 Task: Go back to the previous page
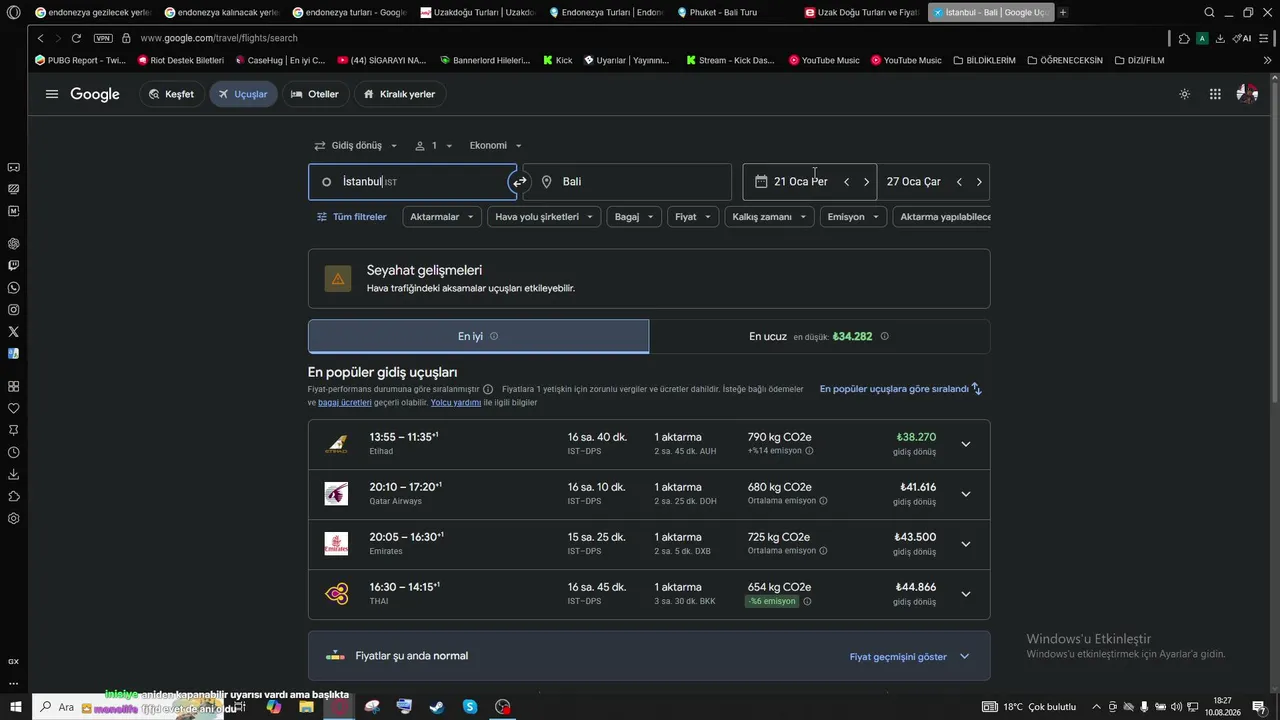pos(40,38)
